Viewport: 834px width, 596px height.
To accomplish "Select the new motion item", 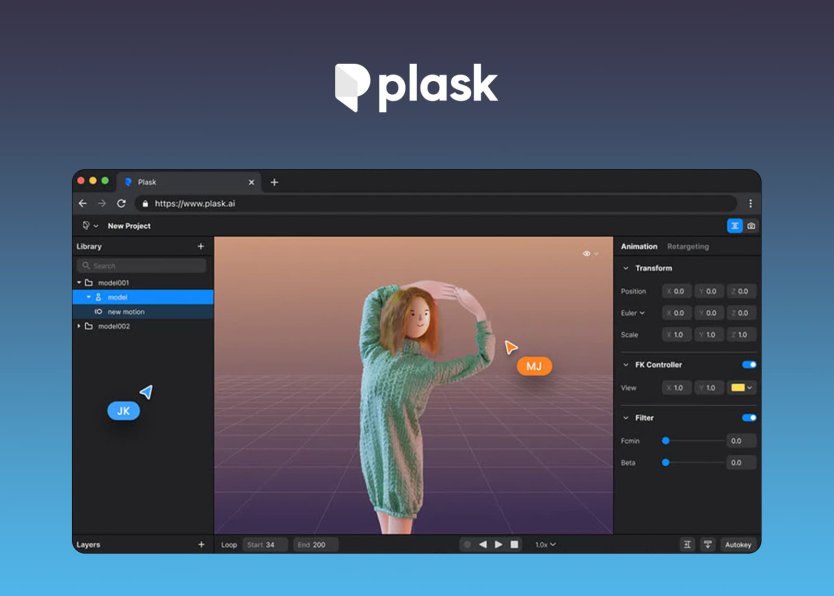I will pos(126,312).
